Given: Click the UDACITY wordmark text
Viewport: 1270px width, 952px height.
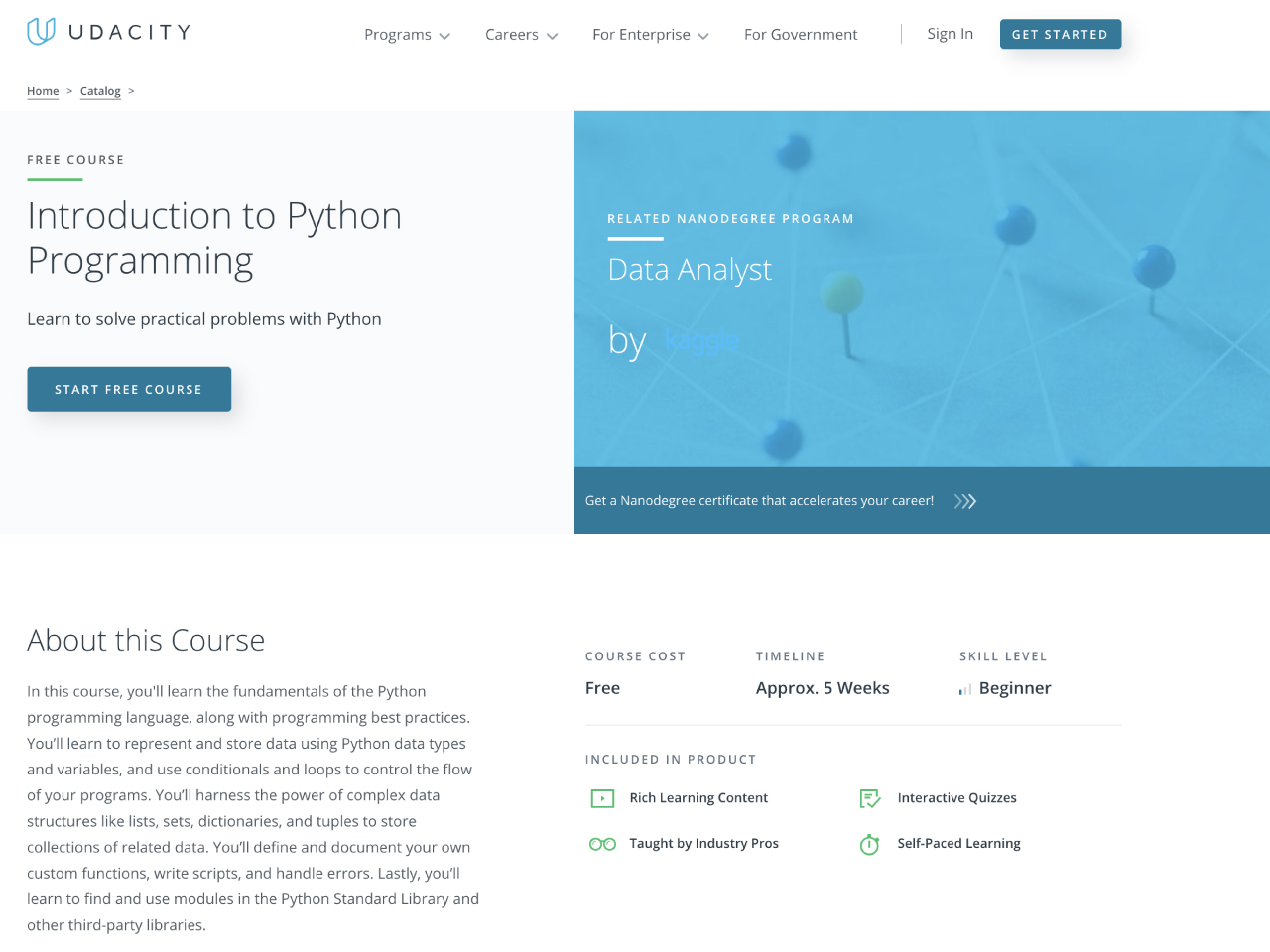Looking at the screenshot, I should (x=129, y=32).
